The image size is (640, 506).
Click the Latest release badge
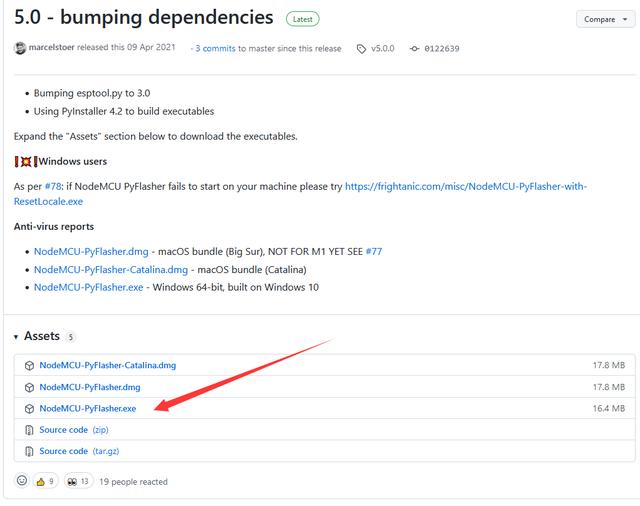click(x=302, y=19)
